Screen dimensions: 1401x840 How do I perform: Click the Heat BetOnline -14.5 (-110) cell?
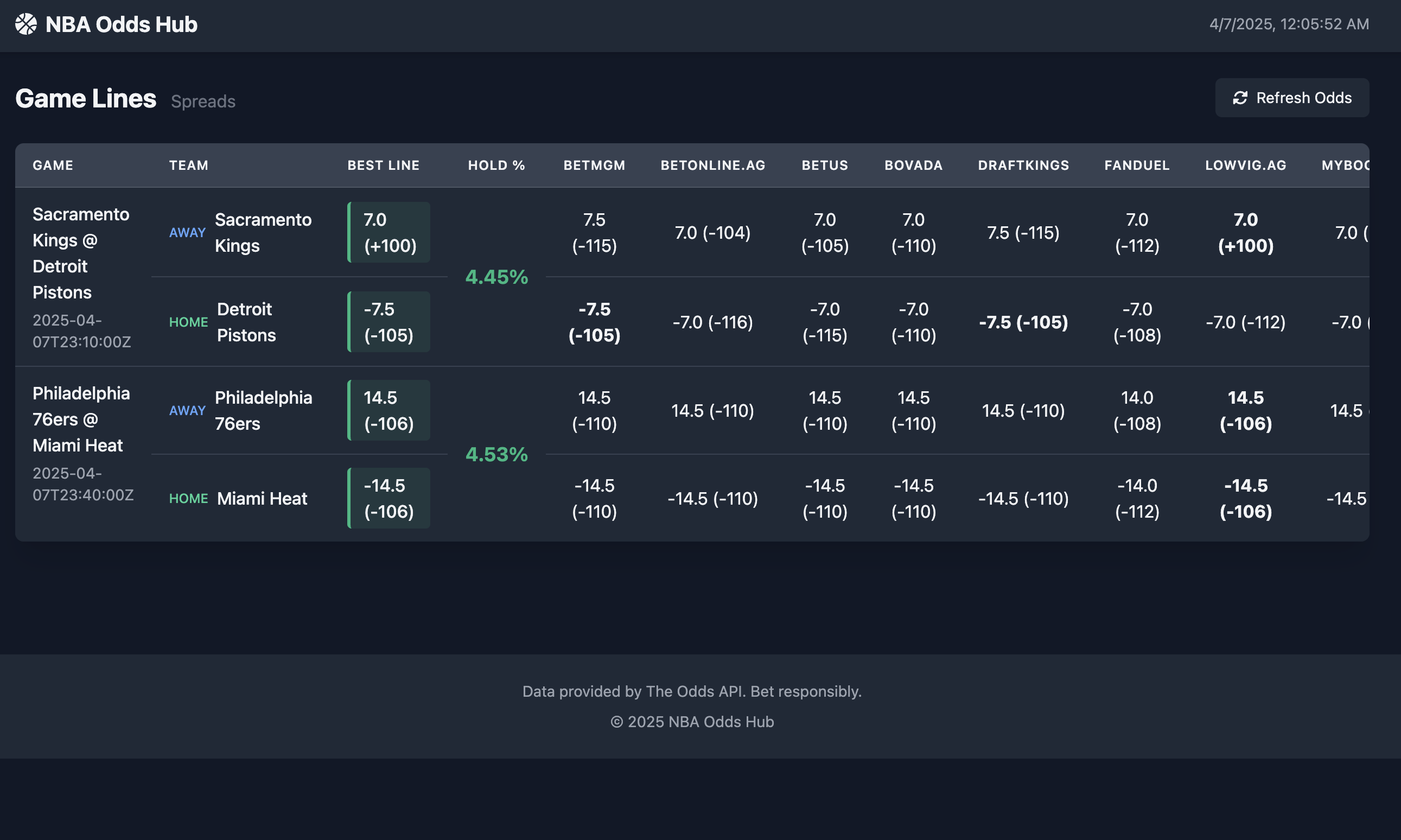pyautogui.click(x=712, y=498)
